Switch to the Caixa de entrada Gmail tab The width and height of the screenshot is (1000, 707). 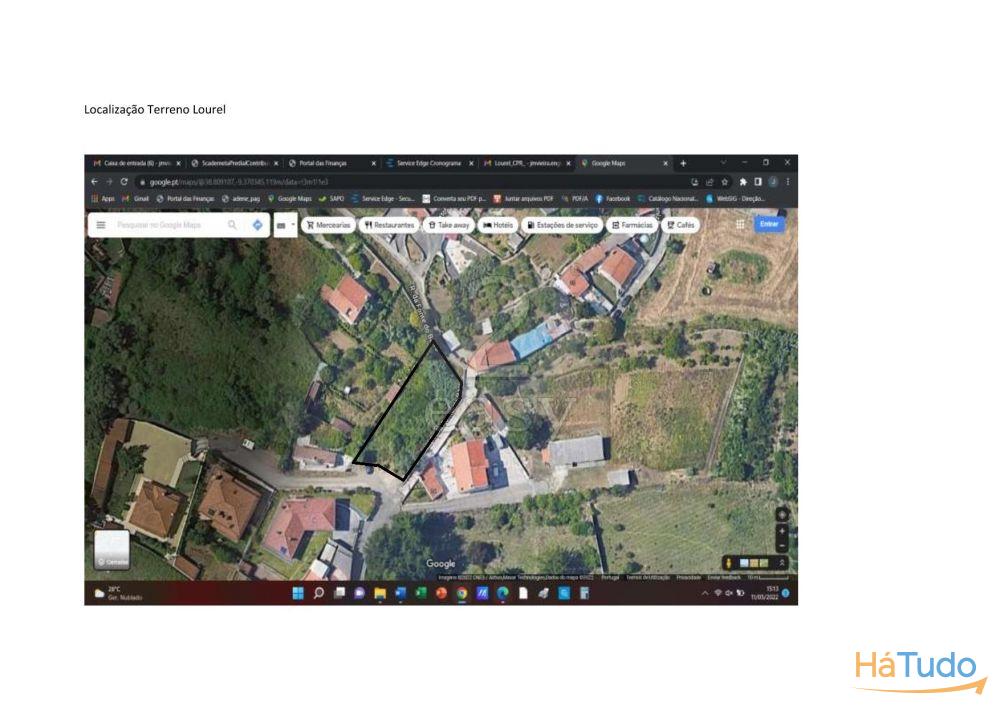coord(136,163)
